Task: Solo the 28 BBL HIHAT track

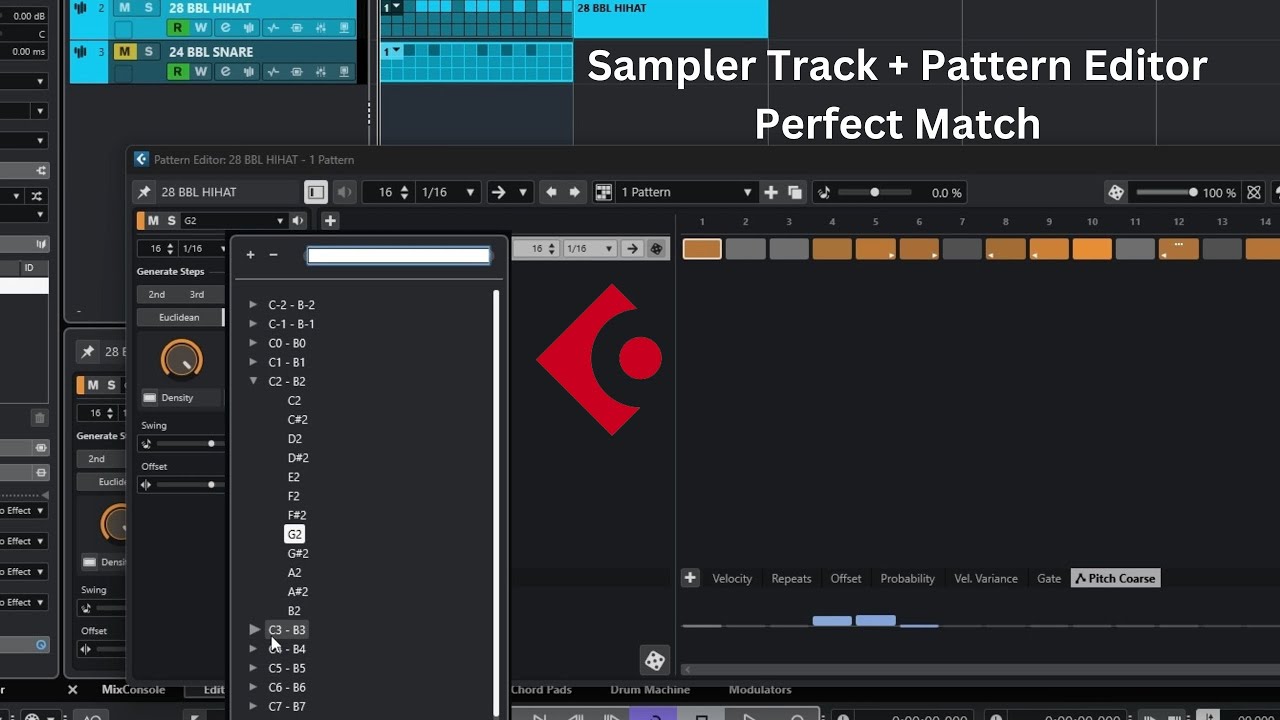Action: (148, 8)
